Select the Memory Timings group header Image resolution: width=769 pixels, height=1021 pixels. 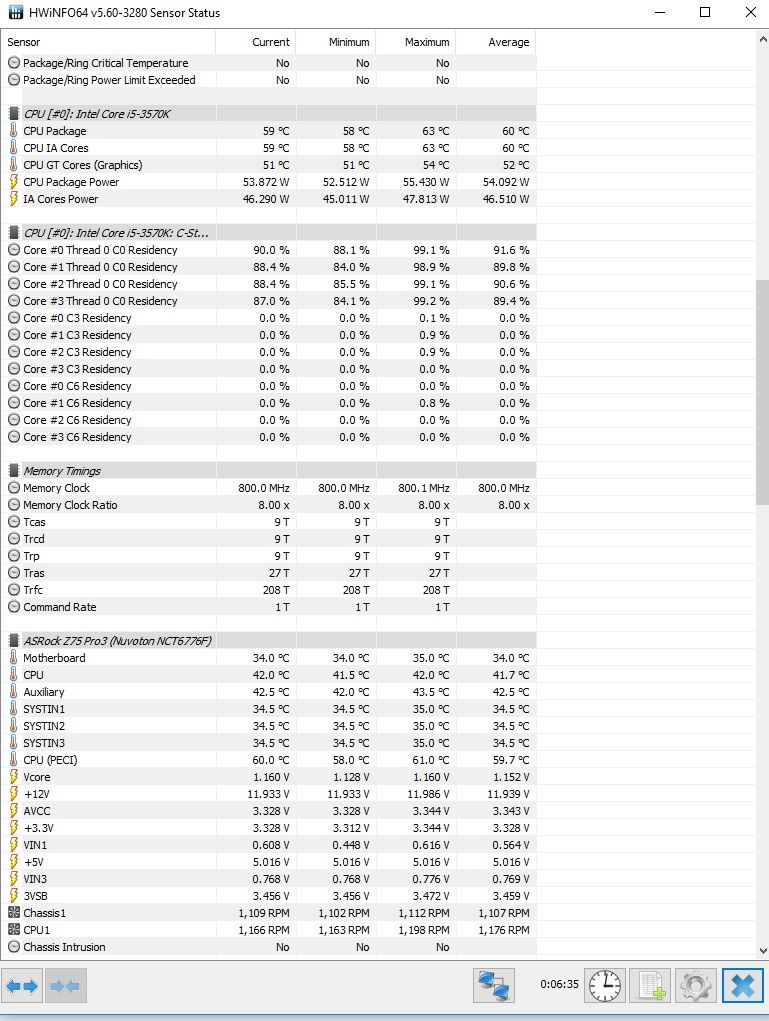(272, 471)
